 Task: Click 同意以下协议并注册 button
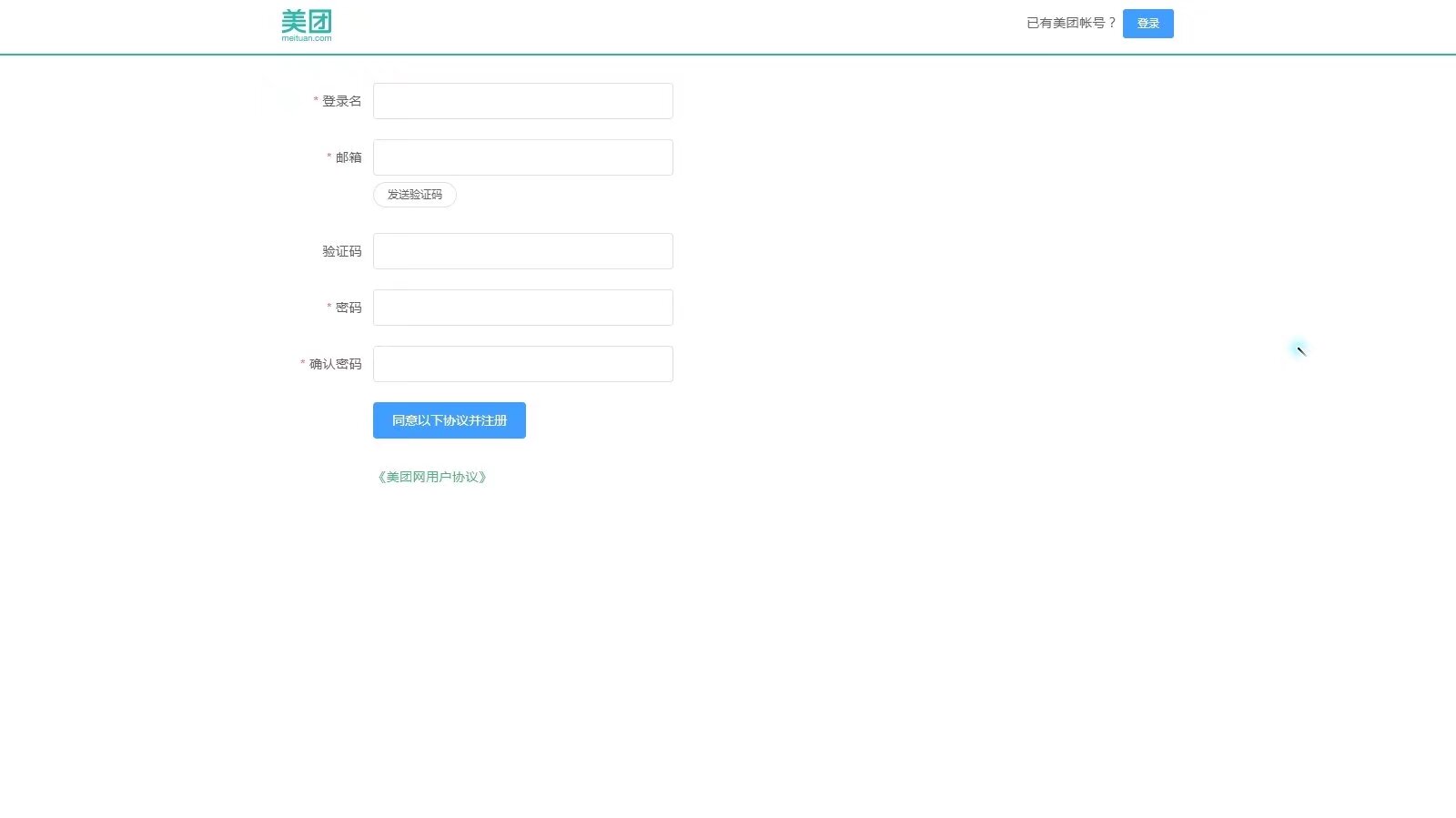pyautogui.click(x=450, y=420)
